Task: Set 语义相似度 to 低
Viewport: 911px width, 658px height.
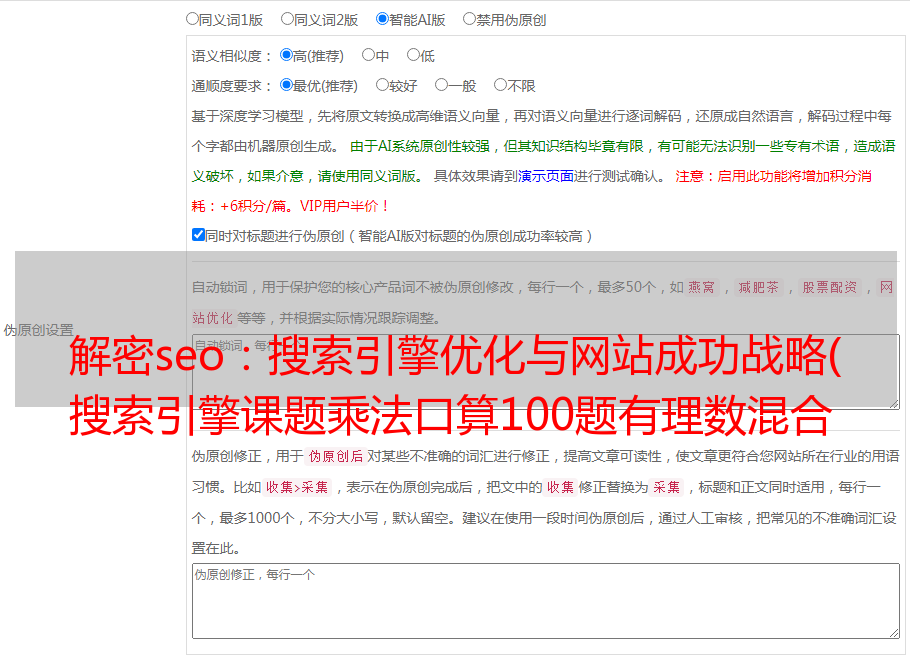Action: [x=413, y=55]
